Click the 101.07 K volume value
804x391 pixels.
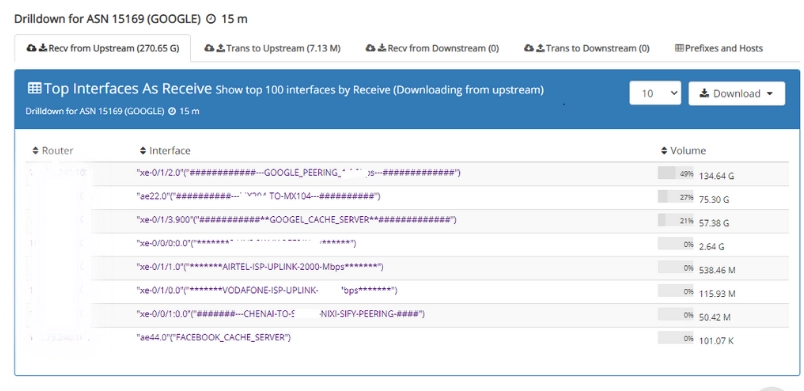[x=716, y=341]
